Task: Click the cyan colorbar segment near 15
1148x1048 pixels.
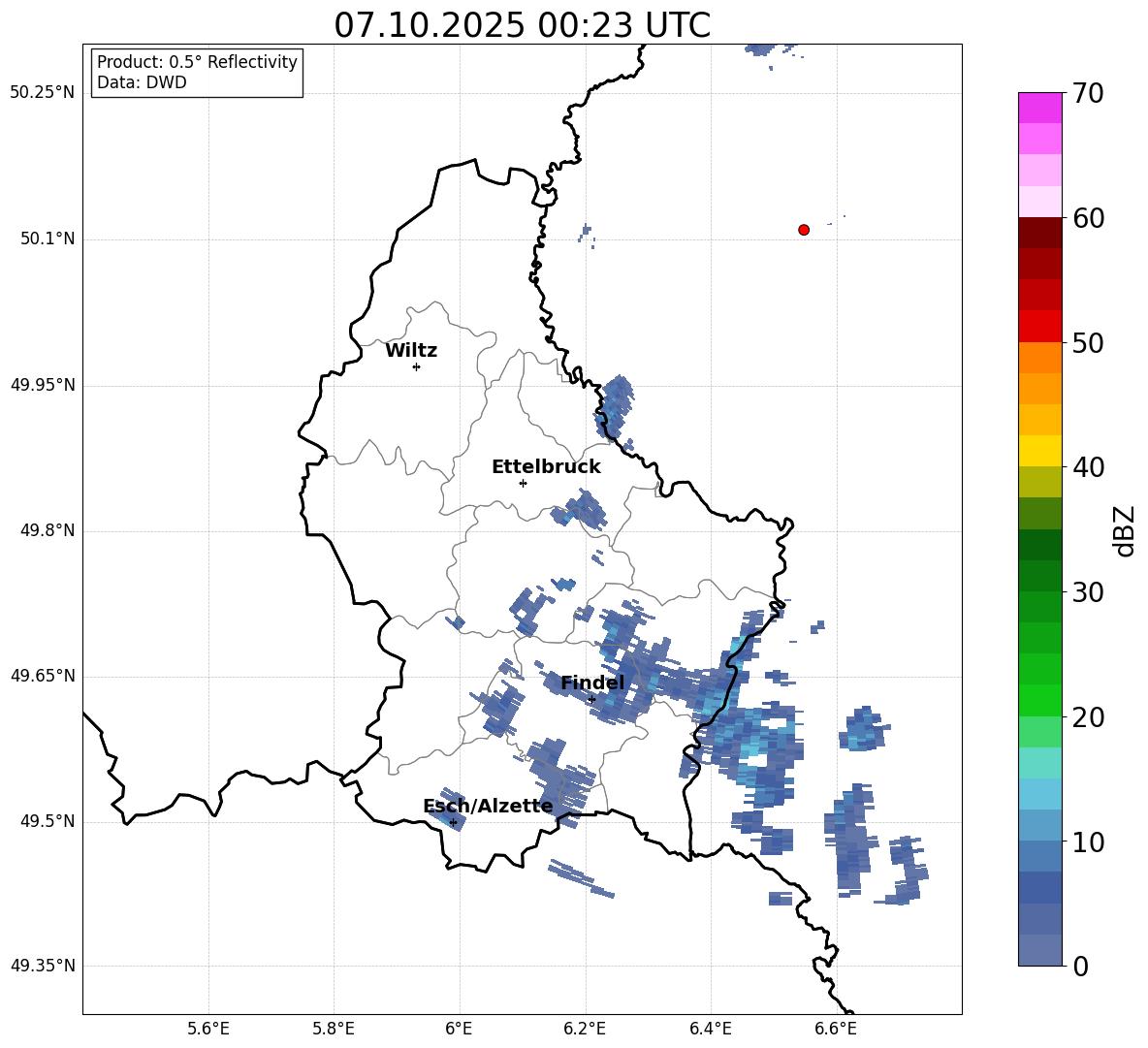Action: (x=1040, y=763)
